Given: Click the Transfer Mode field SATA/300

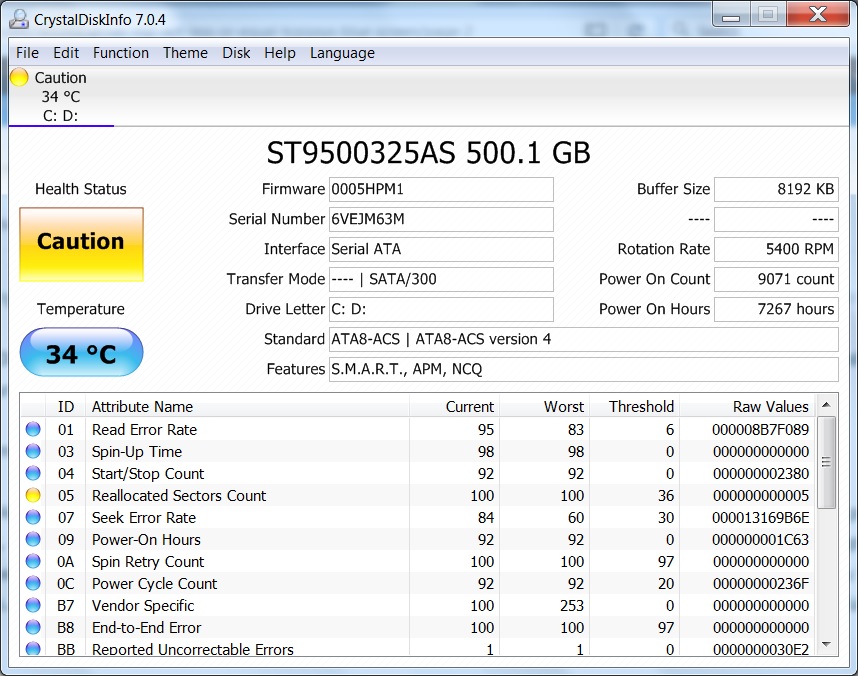Looking at the screenshot, I should coord(441,280).
